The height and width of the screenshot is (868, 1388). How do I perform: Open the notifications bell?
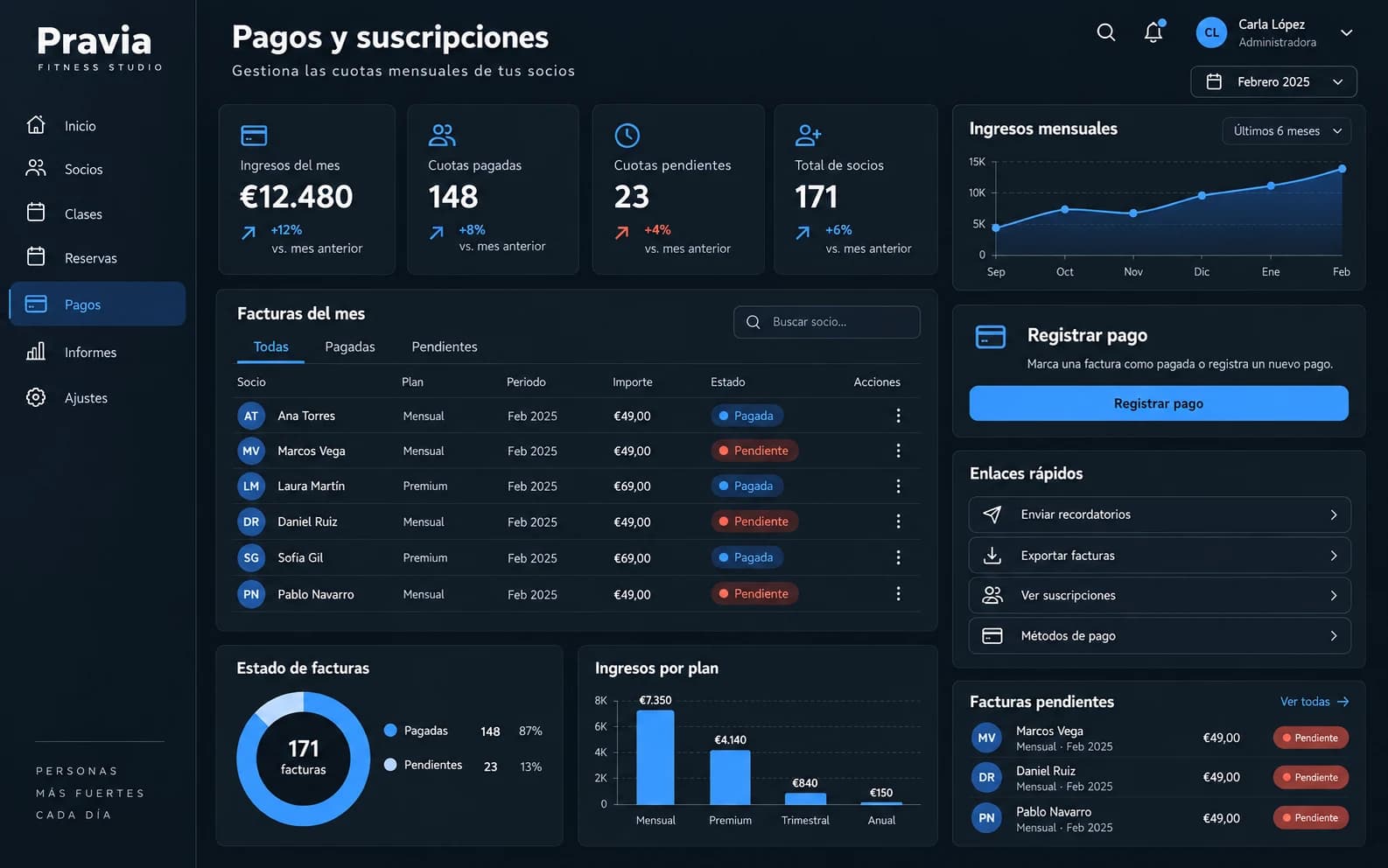pos(1153,32)
